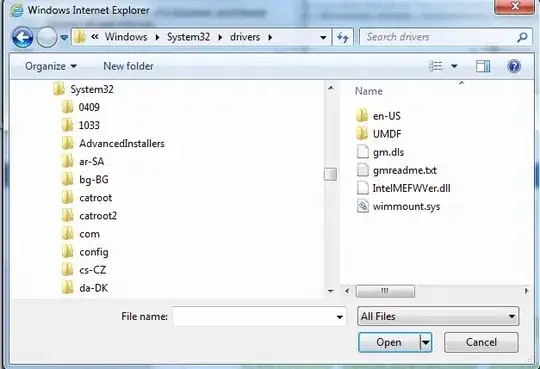This screenshot has height=369, width=540.
Task: Click the change view icon
Action: point(436,66)
